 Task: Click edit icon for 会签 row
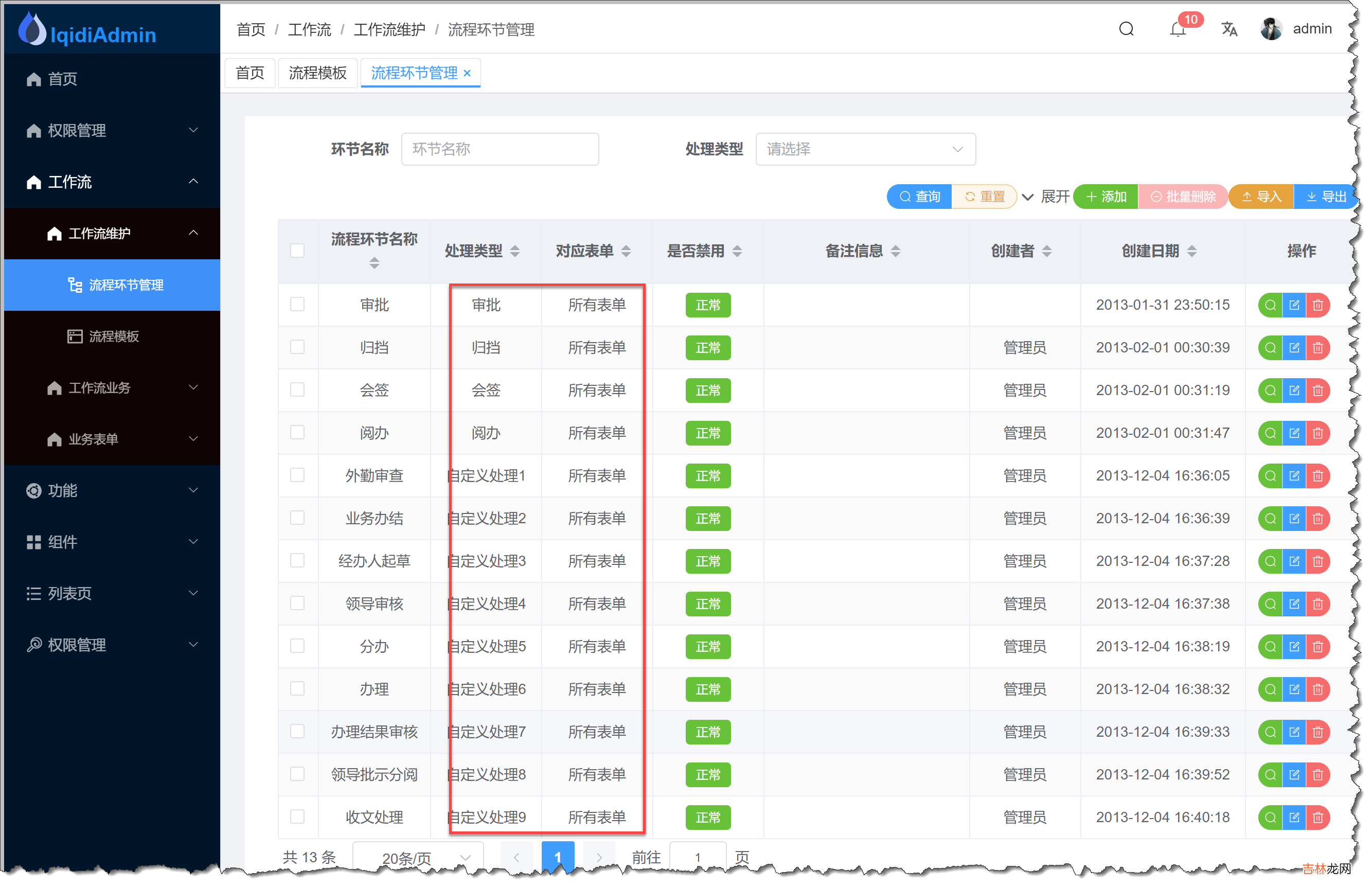click(x=1294, y=391)
